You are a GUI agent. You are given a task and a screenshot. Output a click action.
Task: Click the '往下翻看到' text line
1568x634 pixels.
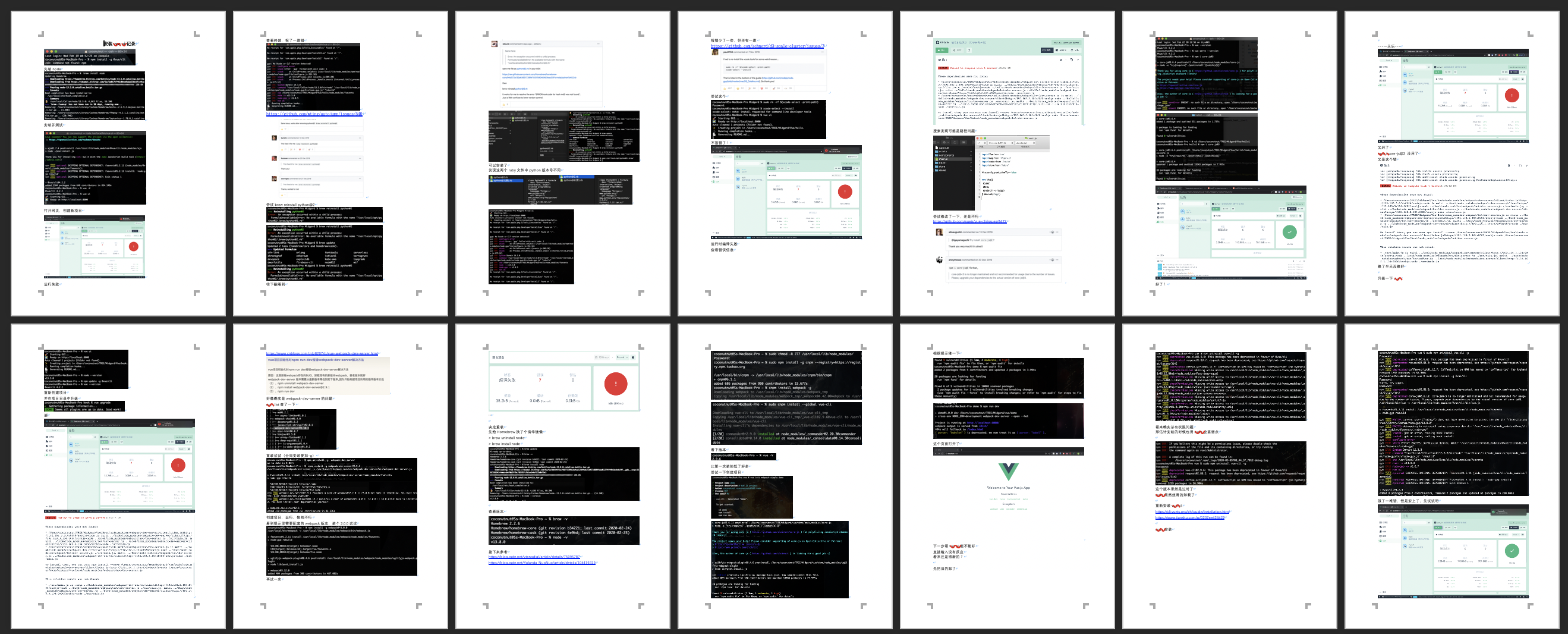pos(276,284)
